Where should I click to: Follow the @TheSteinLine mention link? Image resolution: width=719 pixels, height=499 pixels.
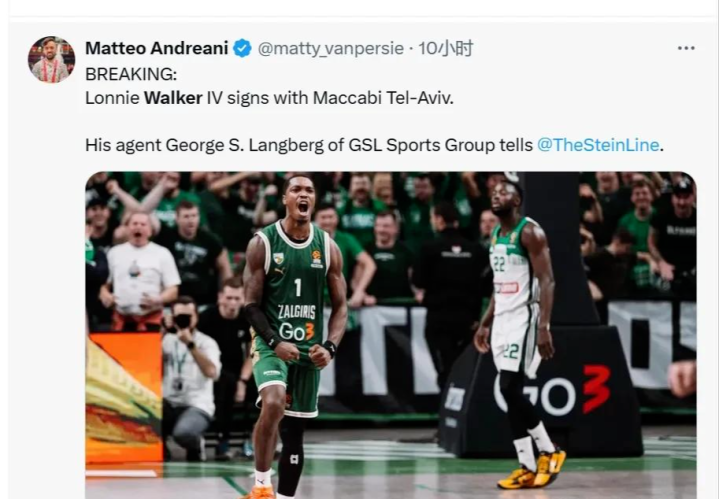(x=598, y=145)
